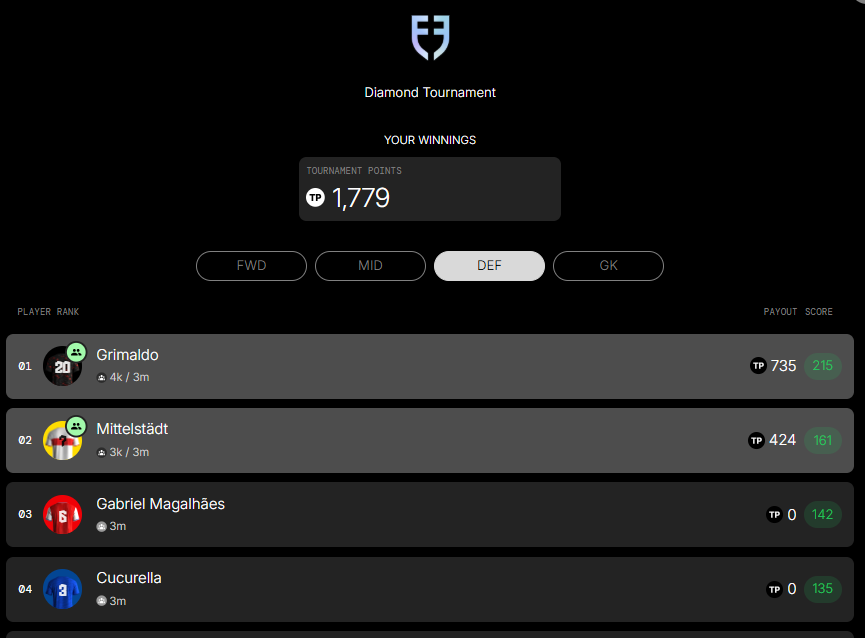Click the owners icon beside 3k / 3m

coord(102,453)
